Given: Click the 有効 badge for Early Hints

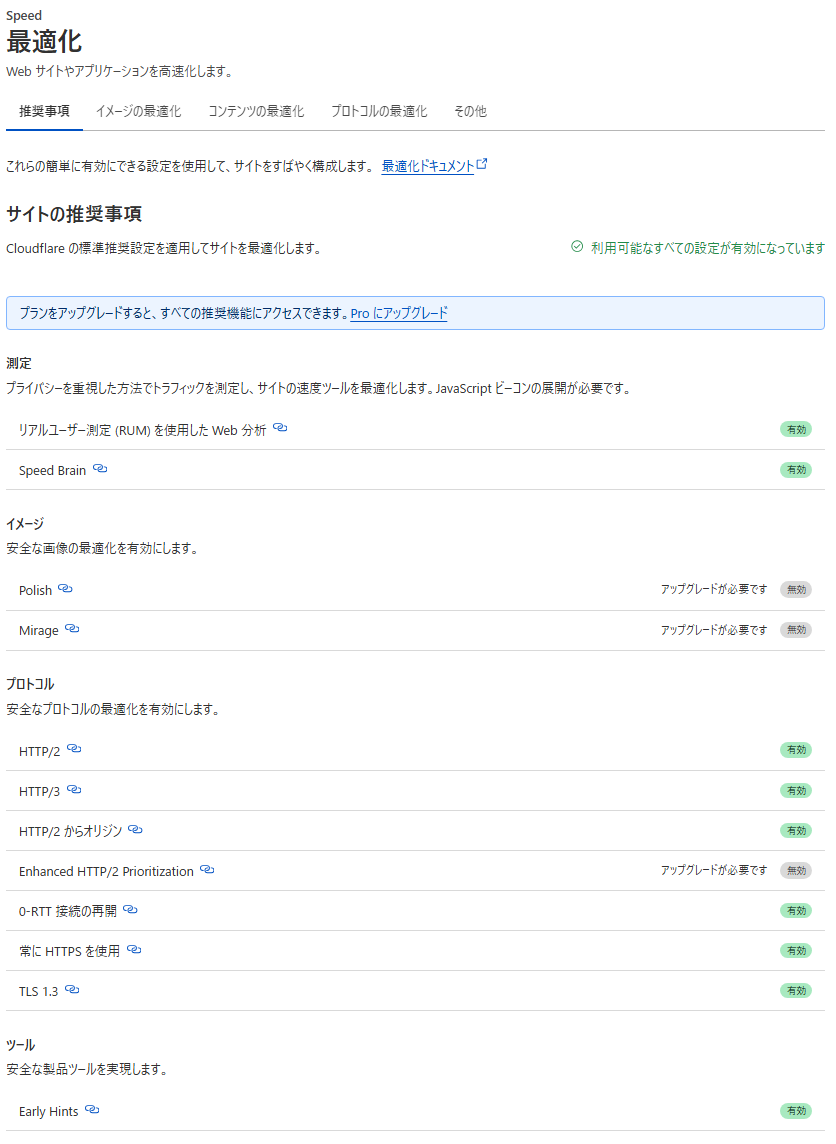Looking at the screenshot, I should click(796, 1111).
